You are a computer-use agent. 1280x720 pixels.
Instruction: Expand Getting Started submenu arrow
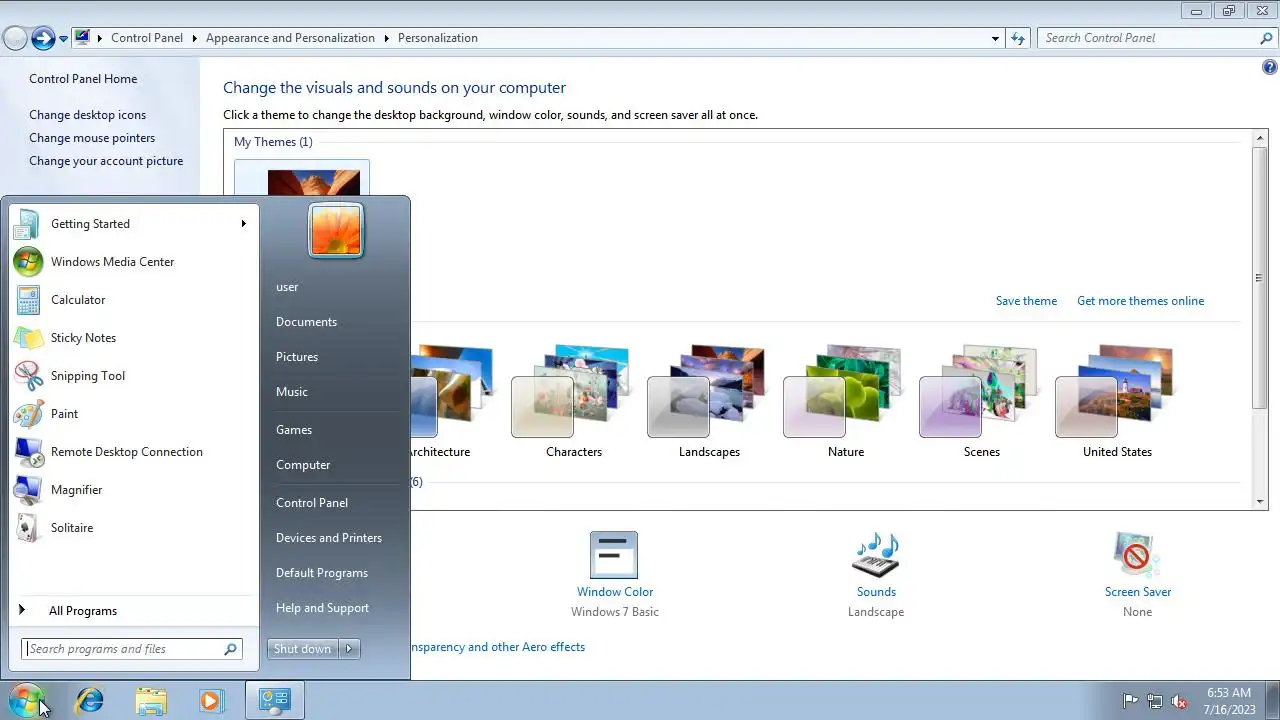[x=243, y=224]
